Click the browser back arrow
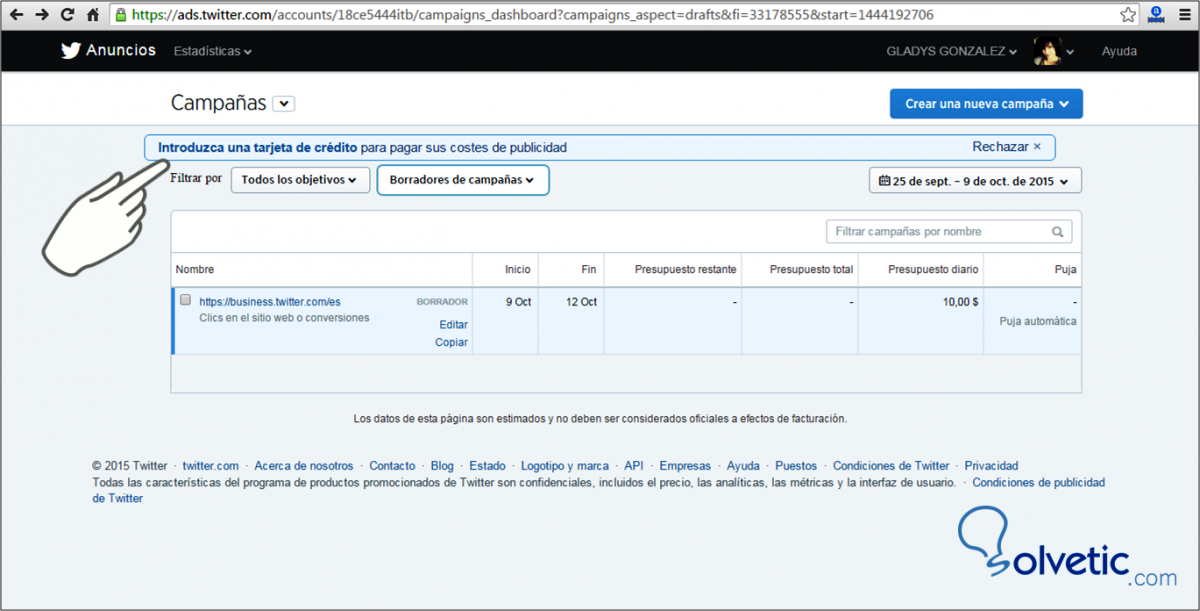 pyautogui.click(x=16, y=15)
